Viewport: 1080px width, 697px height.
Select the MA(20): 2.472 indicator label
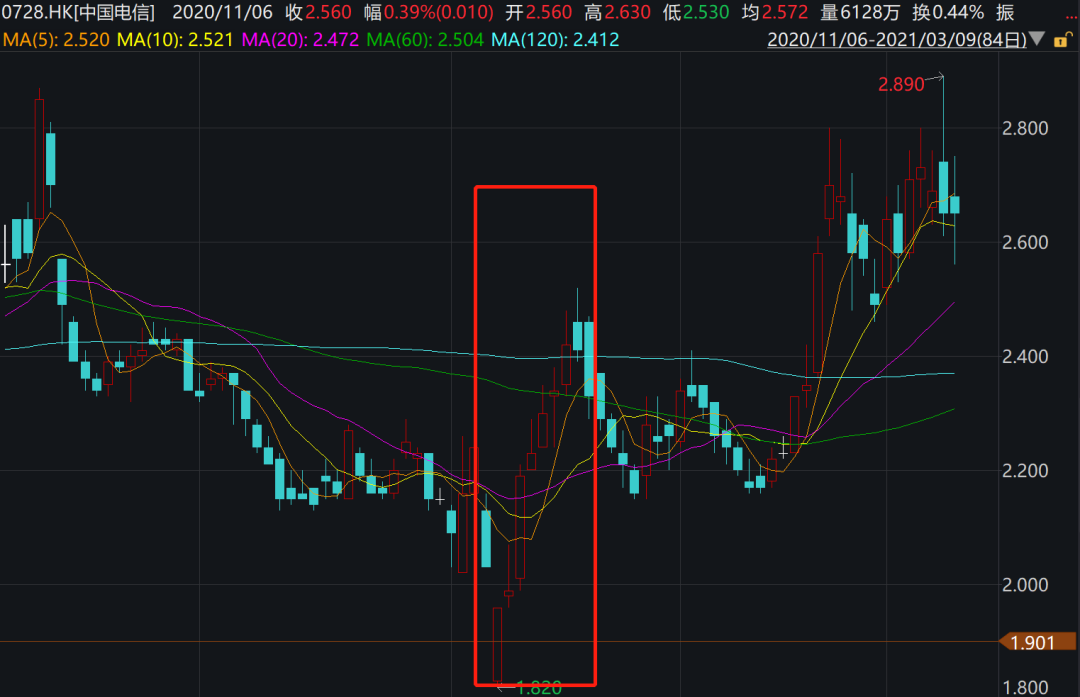[x=300, y=40]
